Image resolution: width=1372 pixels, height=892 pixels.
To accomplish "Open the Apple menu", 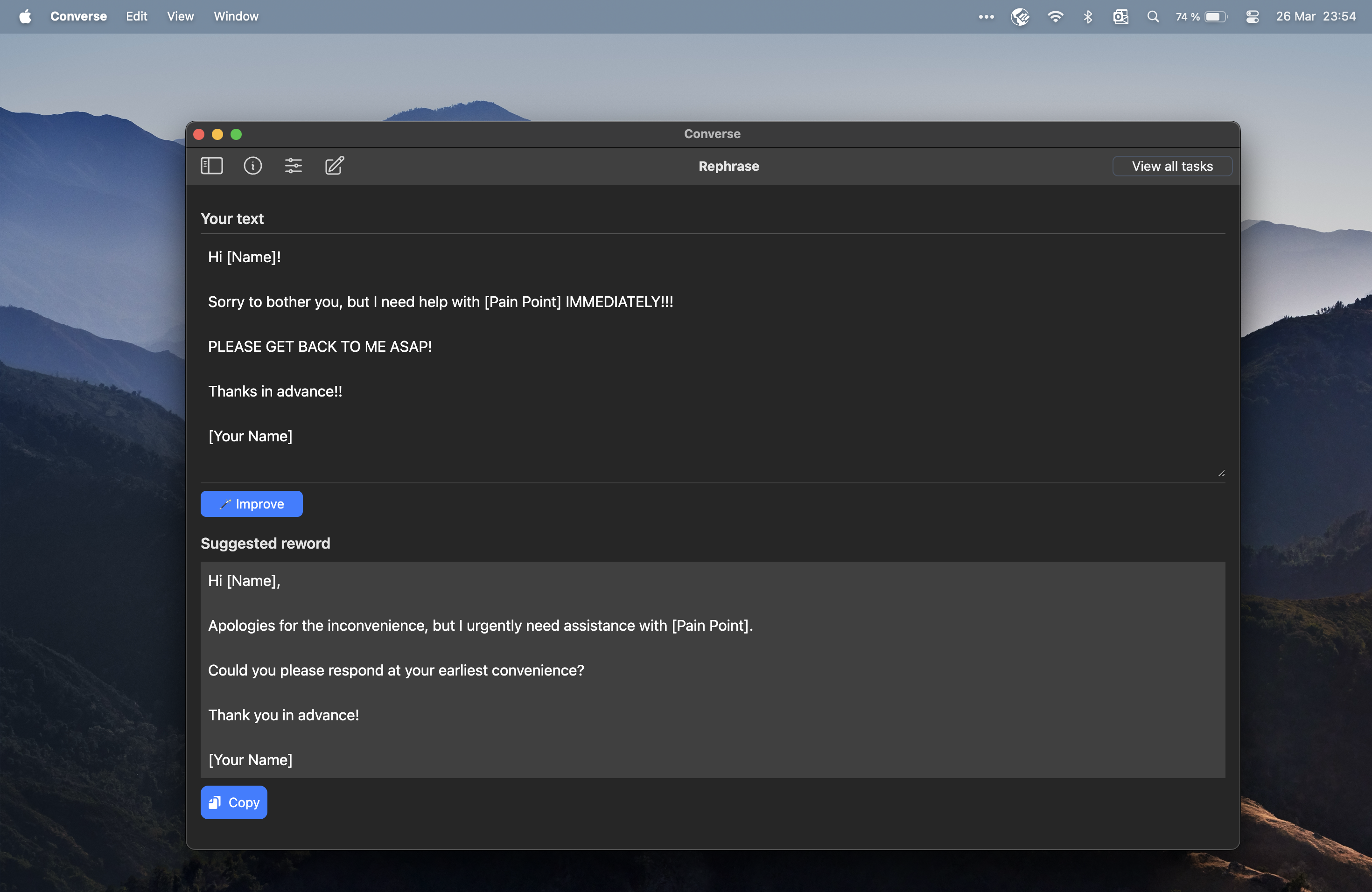I will [25, 16].
